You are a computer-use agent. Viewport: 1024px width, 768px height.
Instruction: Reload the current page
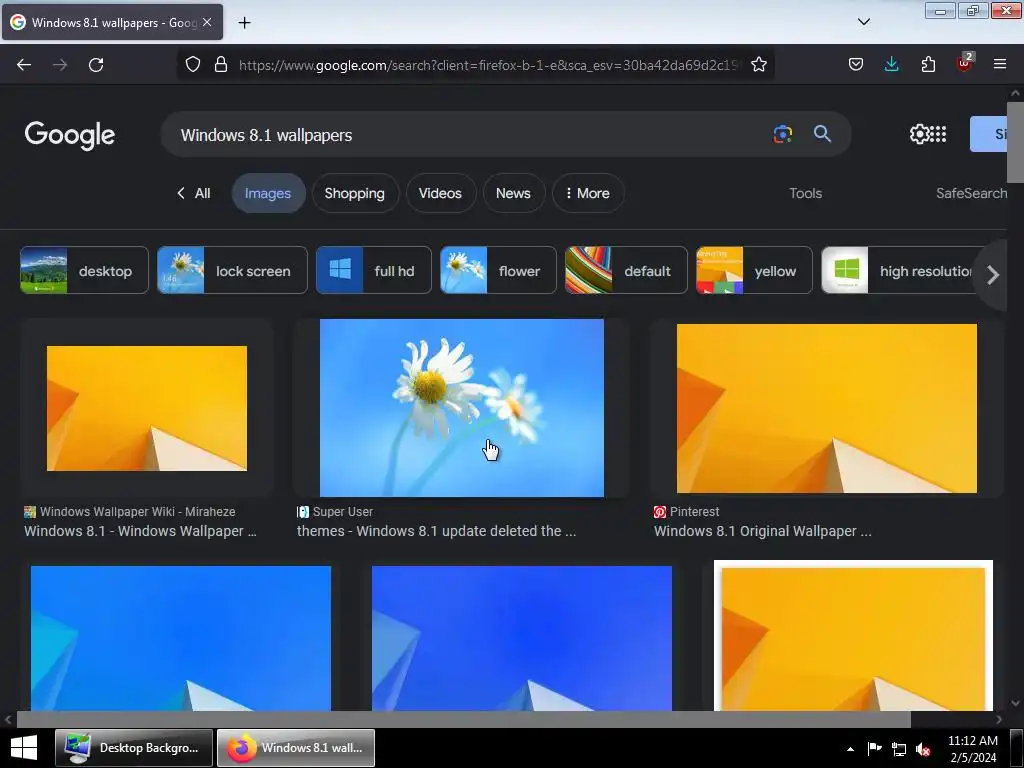[x=96, y=65]
